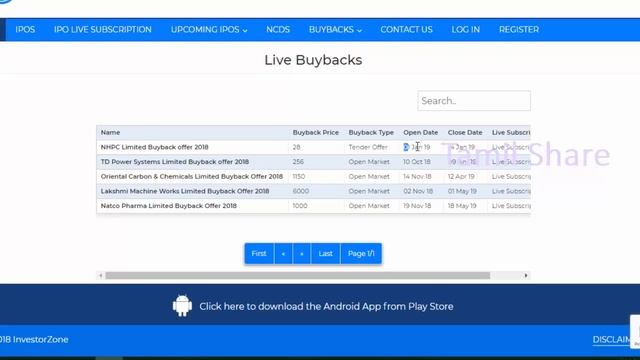Open the NCDS menu item
This screenshot has width=640, height=360.
[278, 30]
